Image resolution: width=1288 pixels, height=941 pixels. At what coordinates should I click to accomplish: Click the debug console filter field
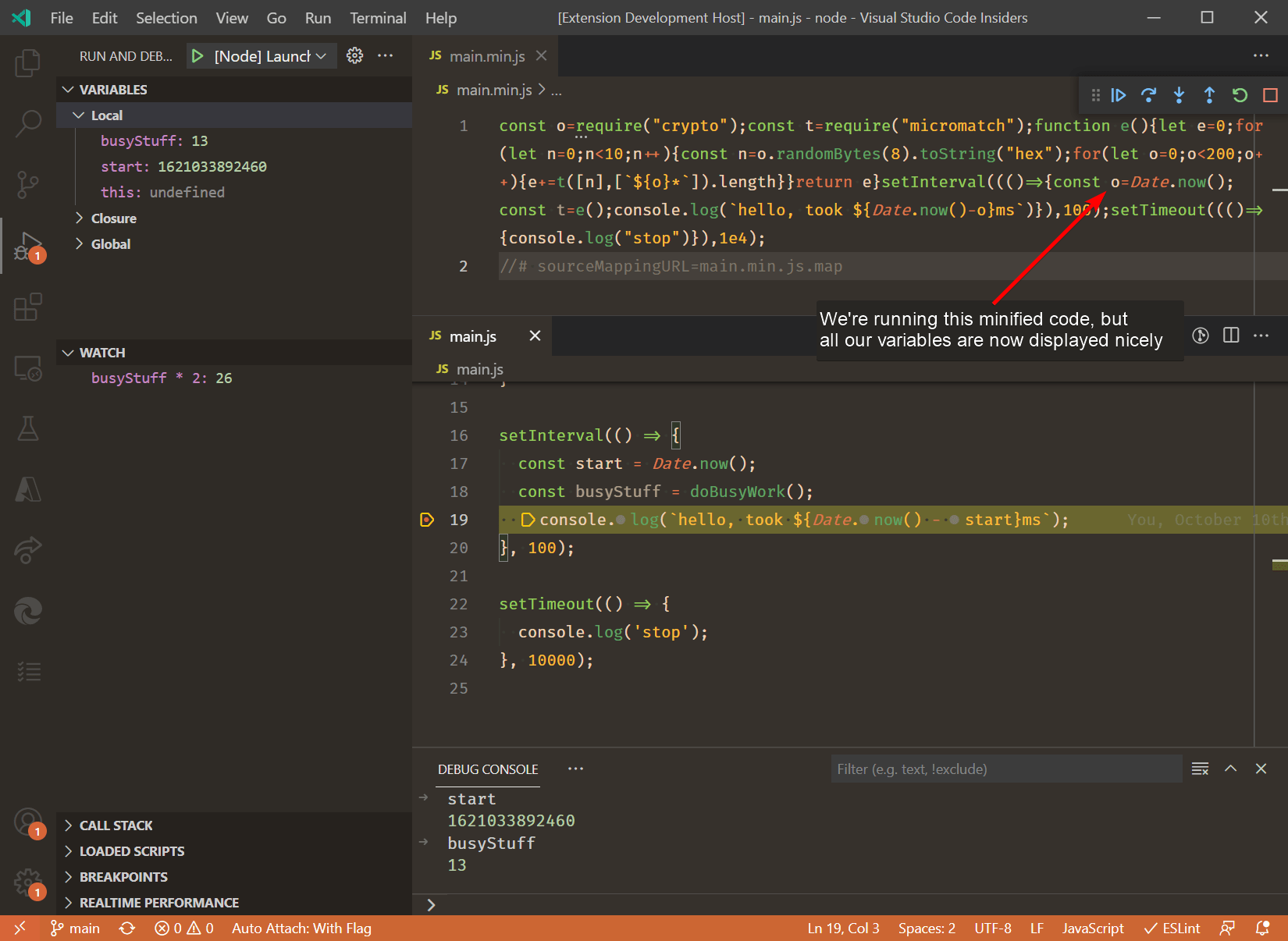[x=1005, y=769]
